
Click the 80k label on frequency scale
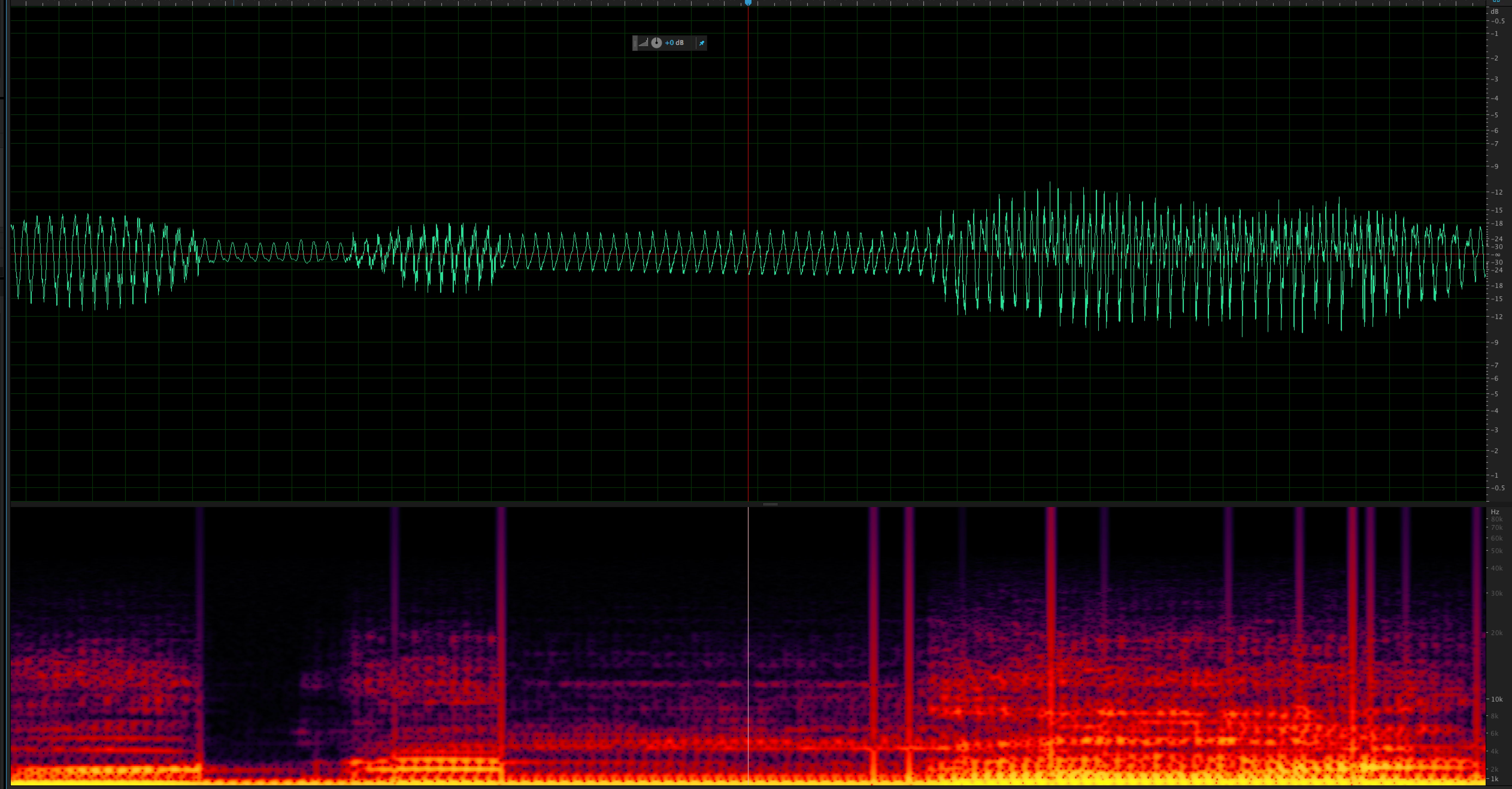[1497, 519]
